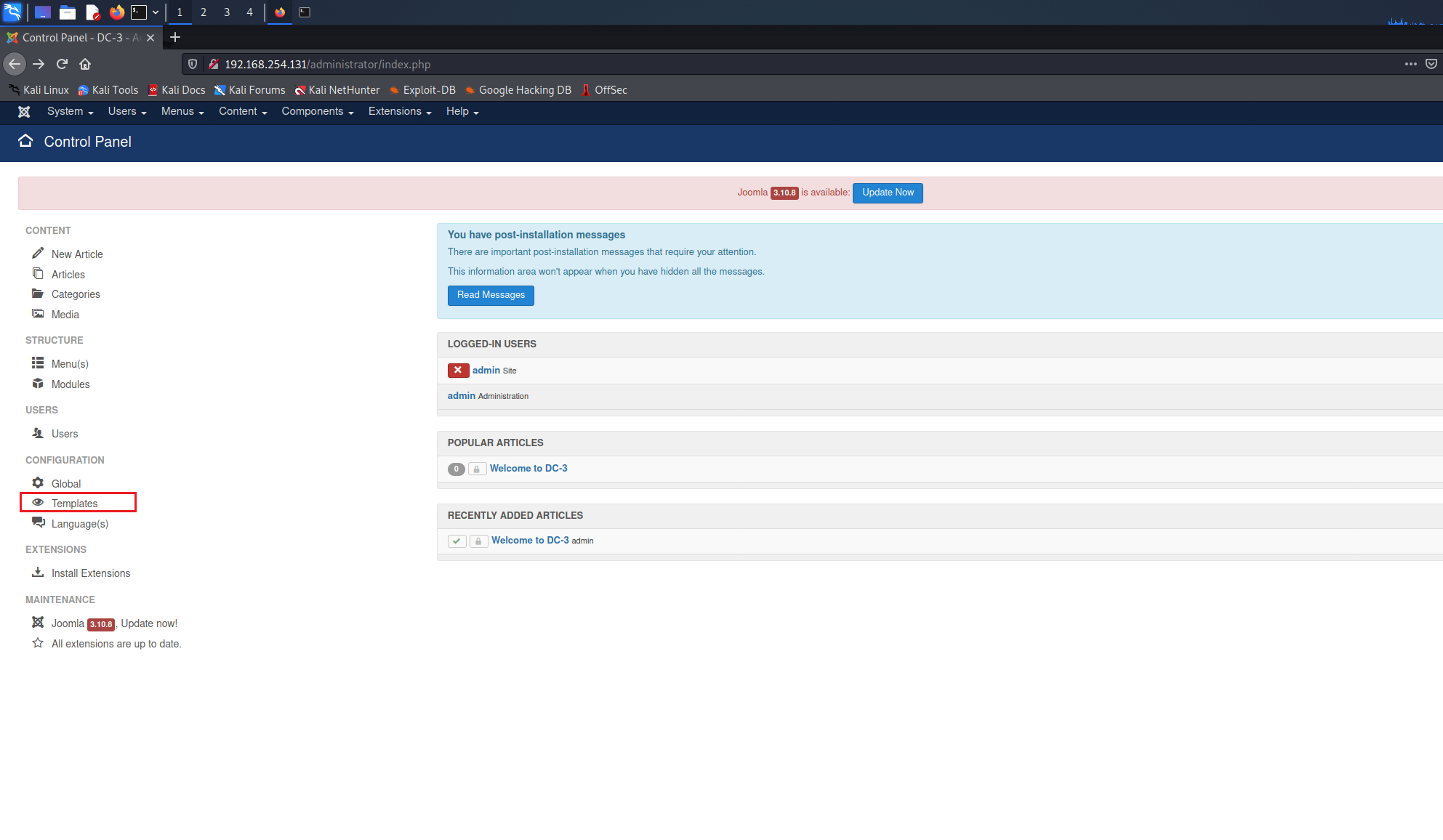This screenshot has height=840, width=1443.
Task: Log out admin Site session with red X
Action: coord(458,370)
